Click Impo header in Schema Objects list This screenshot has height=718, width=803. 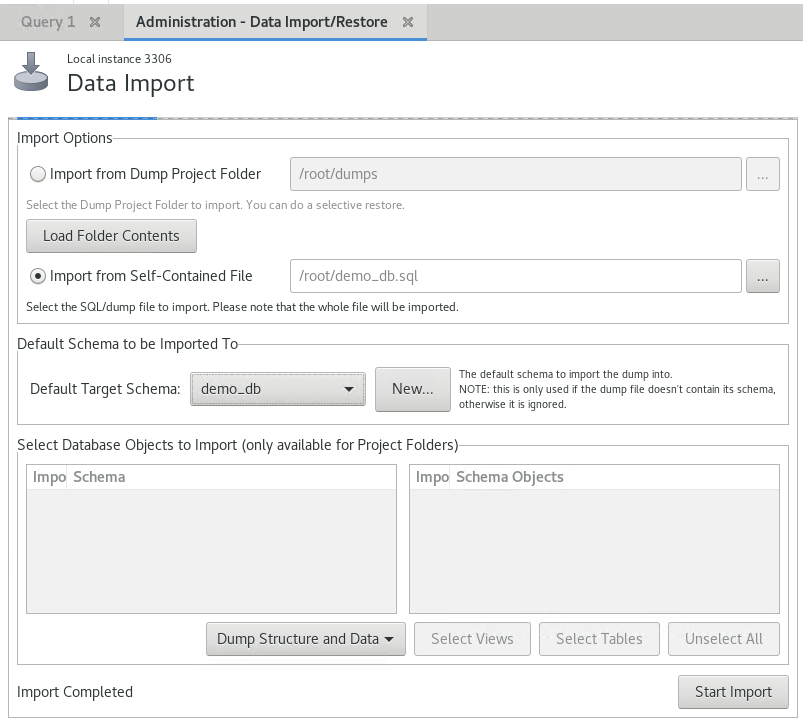coord(432,477)
